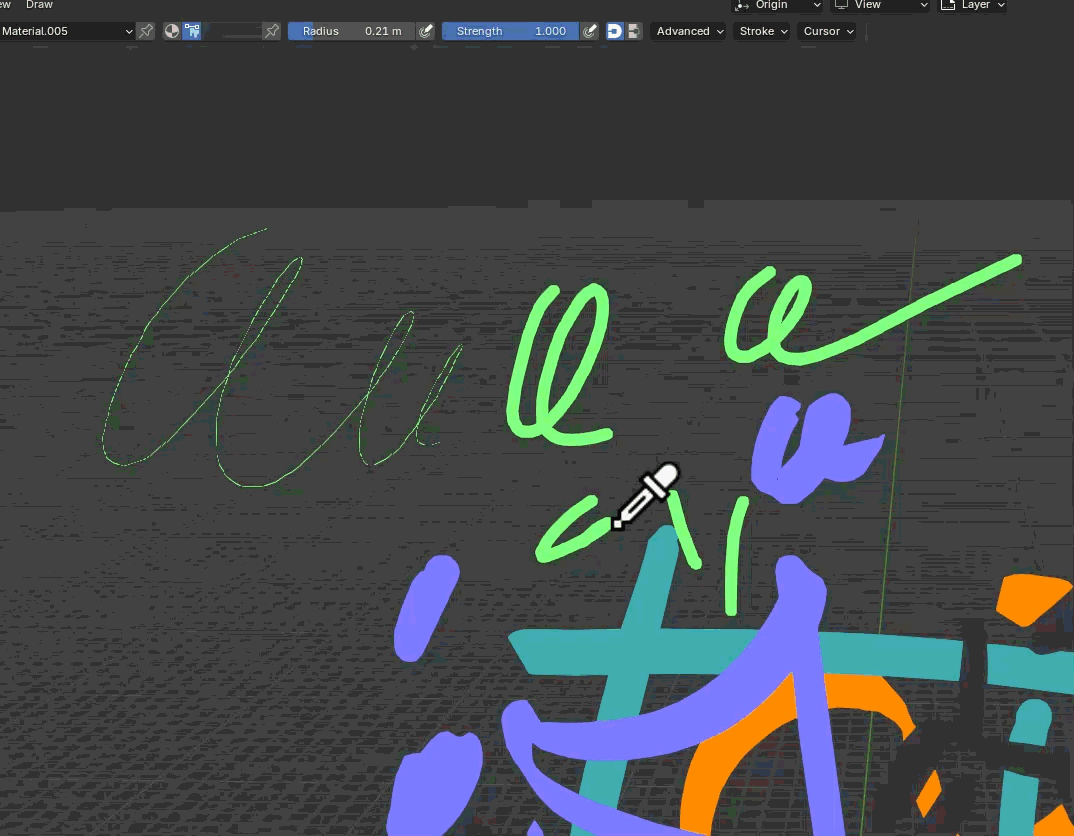Click the Strength slider
Viewport: 1074px width, 836px height.
click(510, 31)
